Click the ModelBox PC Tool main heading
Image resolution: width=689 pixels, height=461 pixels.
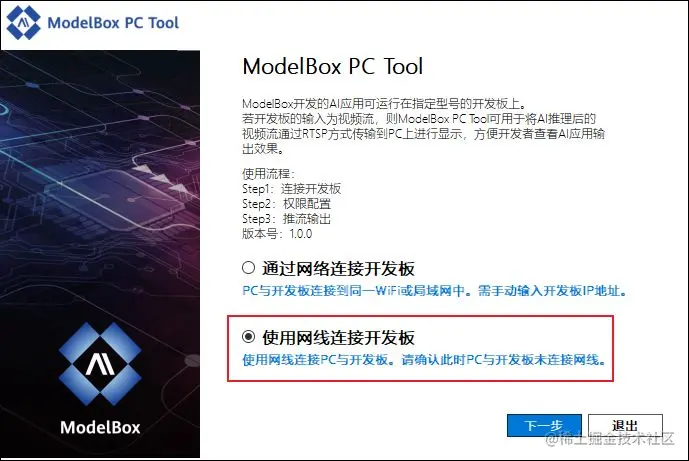pos(333,66)
